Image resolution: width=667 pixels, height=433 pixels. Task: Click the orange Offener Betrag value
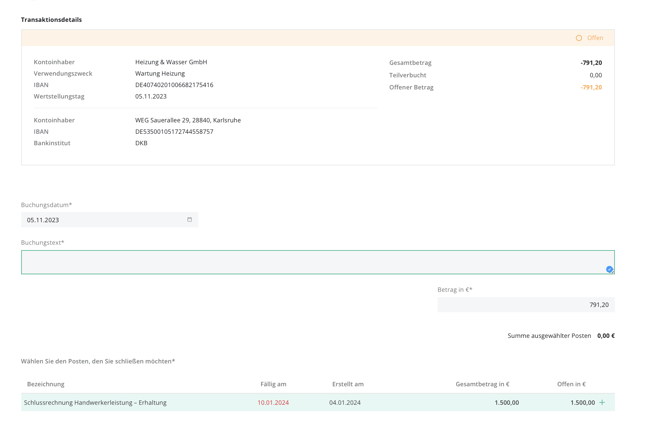(x=591, y=87)
